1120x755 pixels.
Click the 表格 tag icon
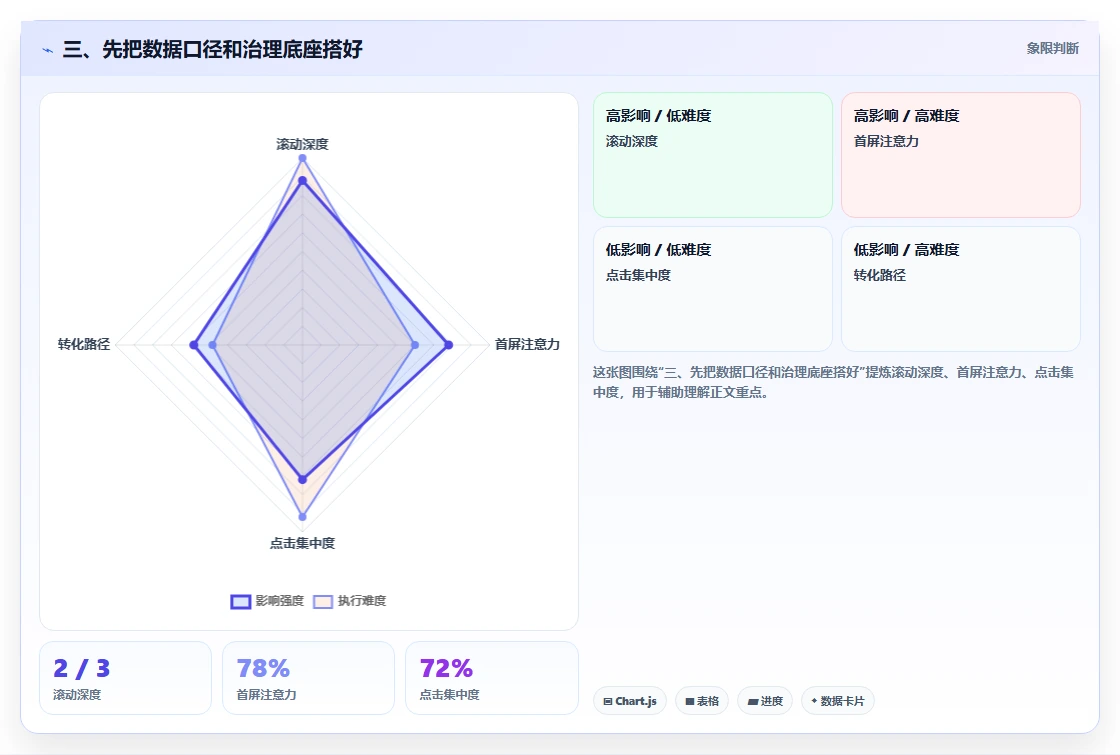pos(690,701)
